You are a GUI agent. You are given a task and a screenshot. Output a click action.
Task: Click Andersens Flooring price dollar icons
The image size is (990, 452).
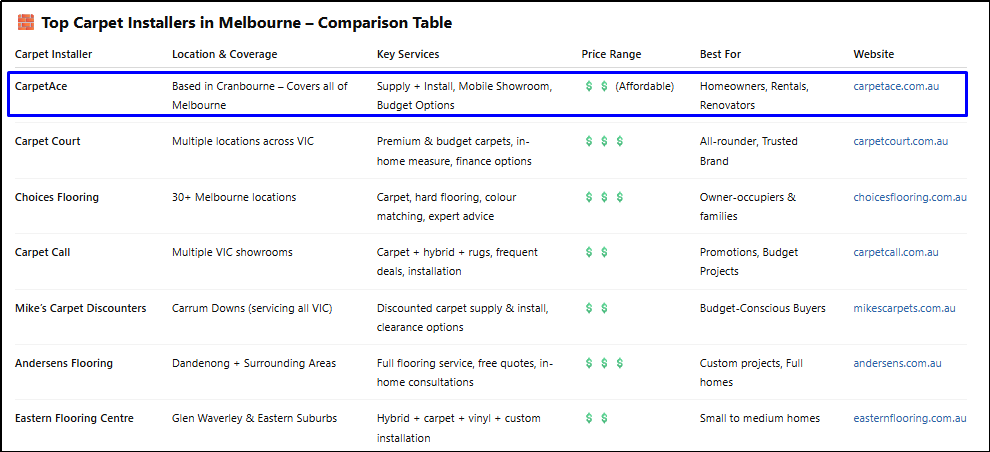(x=604, y=364)
